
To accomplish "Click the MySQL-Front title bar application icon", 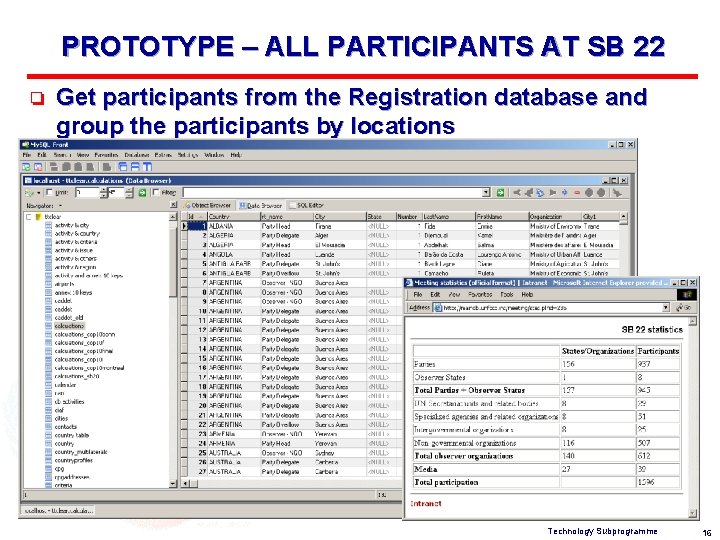I will 25,145.
